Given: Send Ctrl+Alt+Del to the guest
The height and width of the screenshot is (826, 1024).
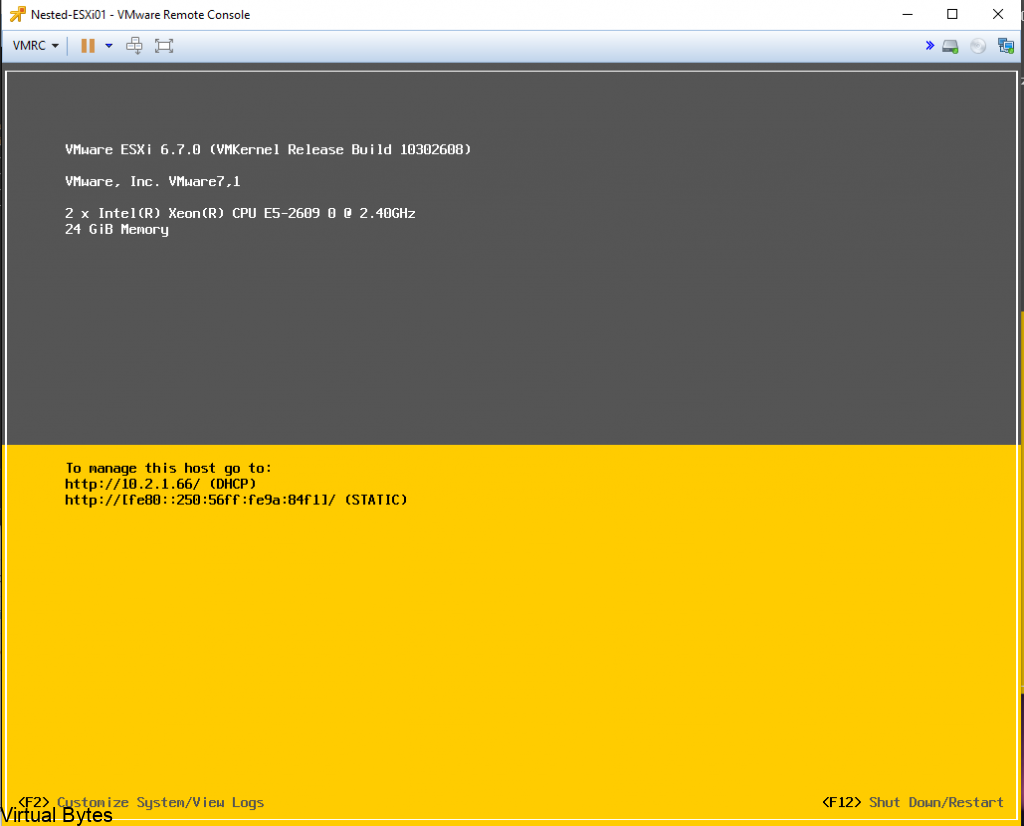Looking at the screenshot, I should coord(135,46).
